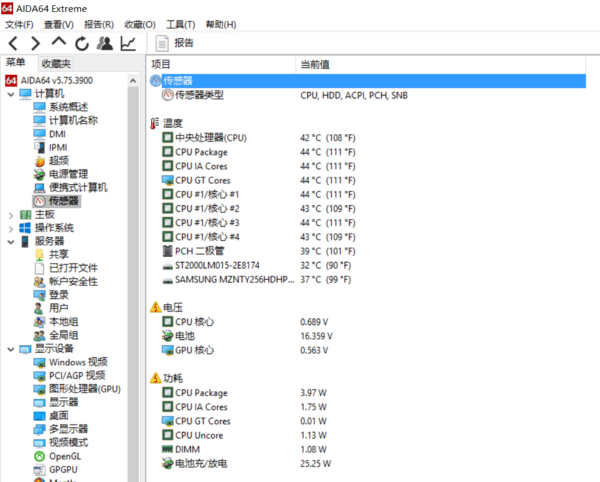Select the 电源管理 tree icon

tap(39, 174)
